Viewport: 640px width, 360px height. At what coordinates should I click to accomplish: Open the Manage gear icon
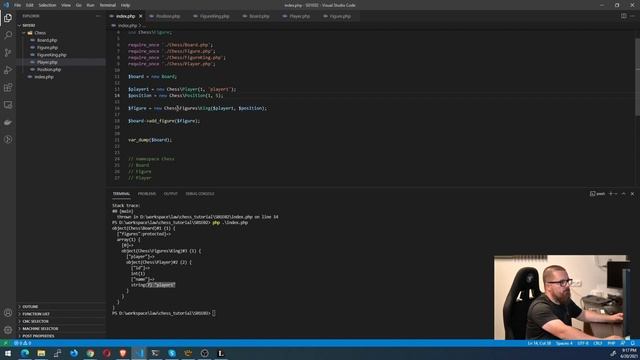[8, 330]
